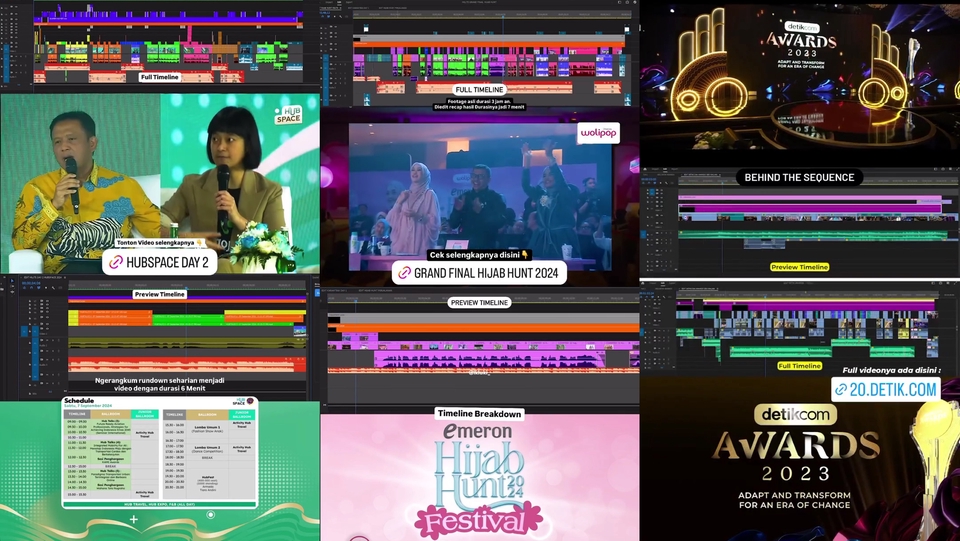Click the Timeline Breakdown label

pyautogui.click(x=479, y=413)
